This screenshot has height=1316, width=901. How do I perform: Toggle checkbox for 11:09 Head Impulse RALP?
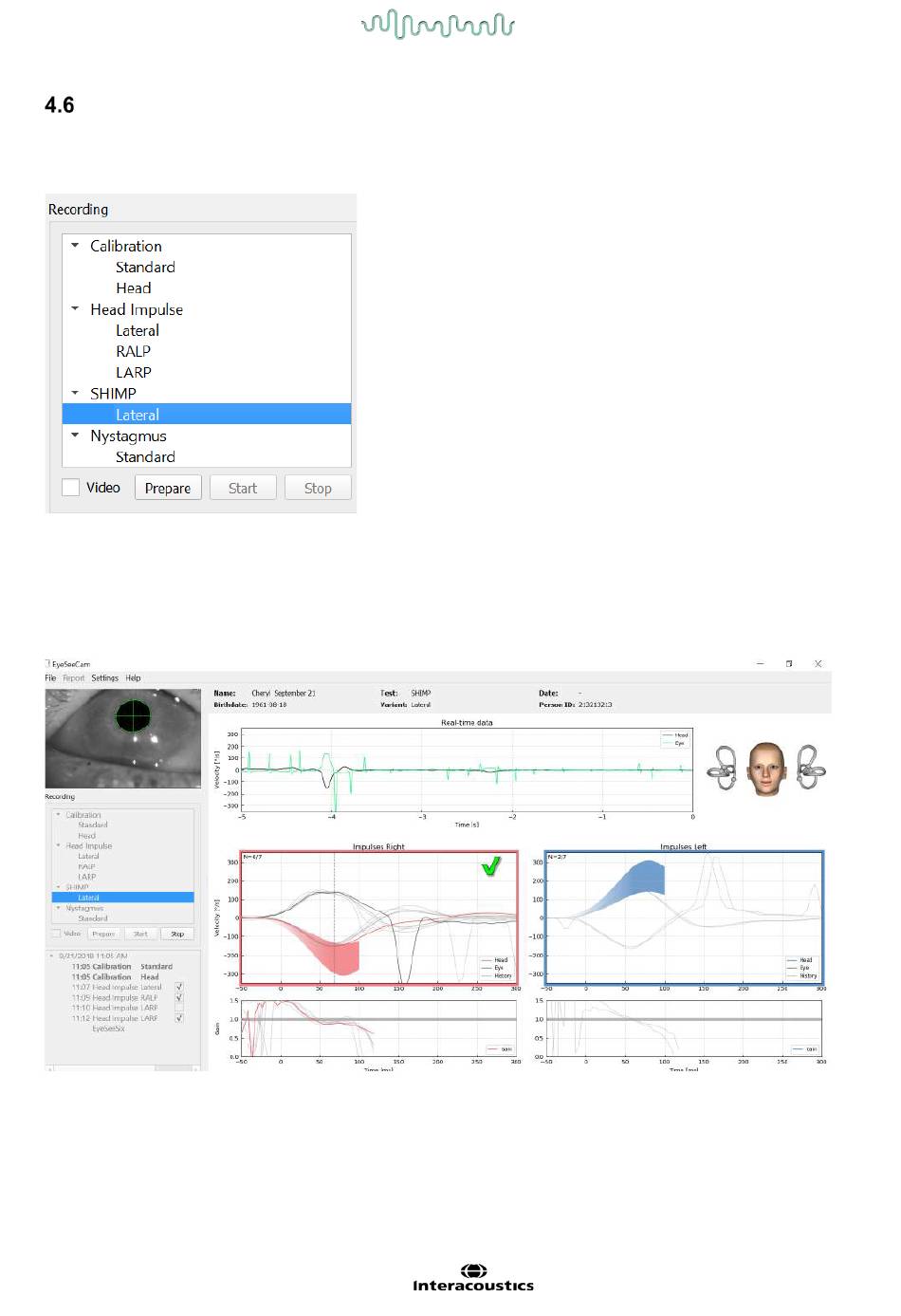tap(178, 997)
